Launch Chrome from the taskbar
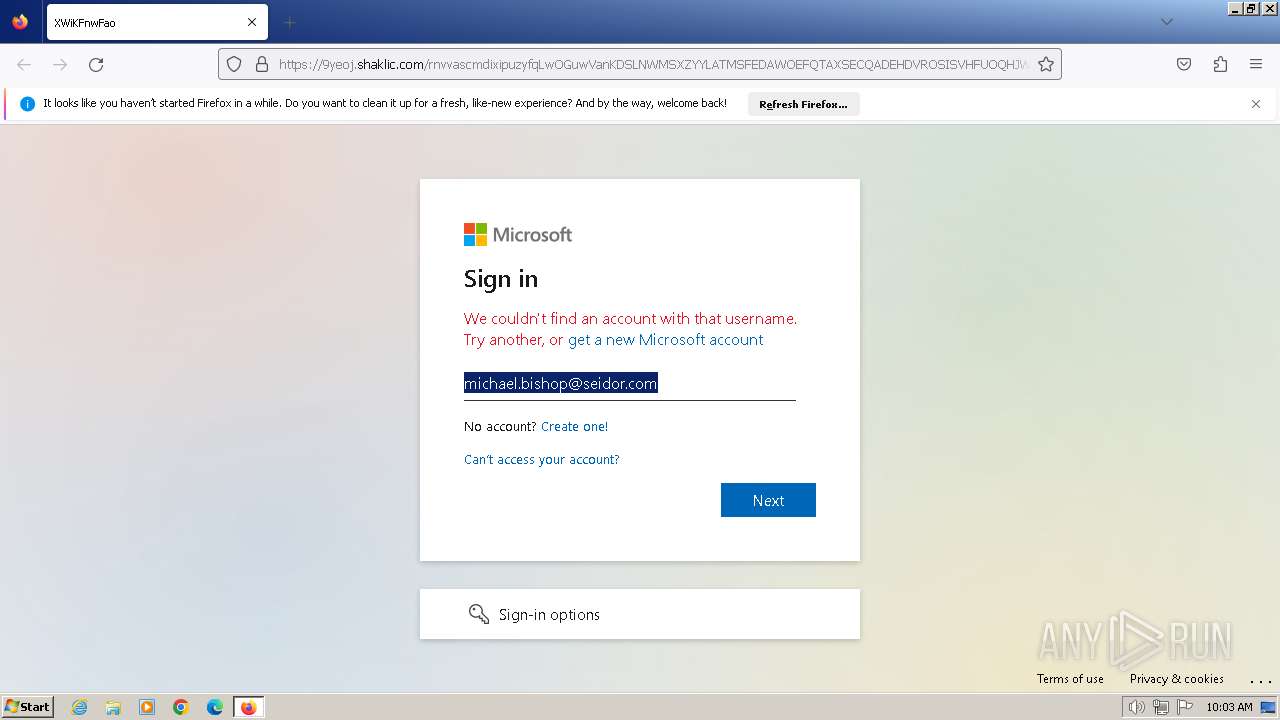Image resolution: width=1280 pixels, height=720 pixels. [x=181, y=707]
